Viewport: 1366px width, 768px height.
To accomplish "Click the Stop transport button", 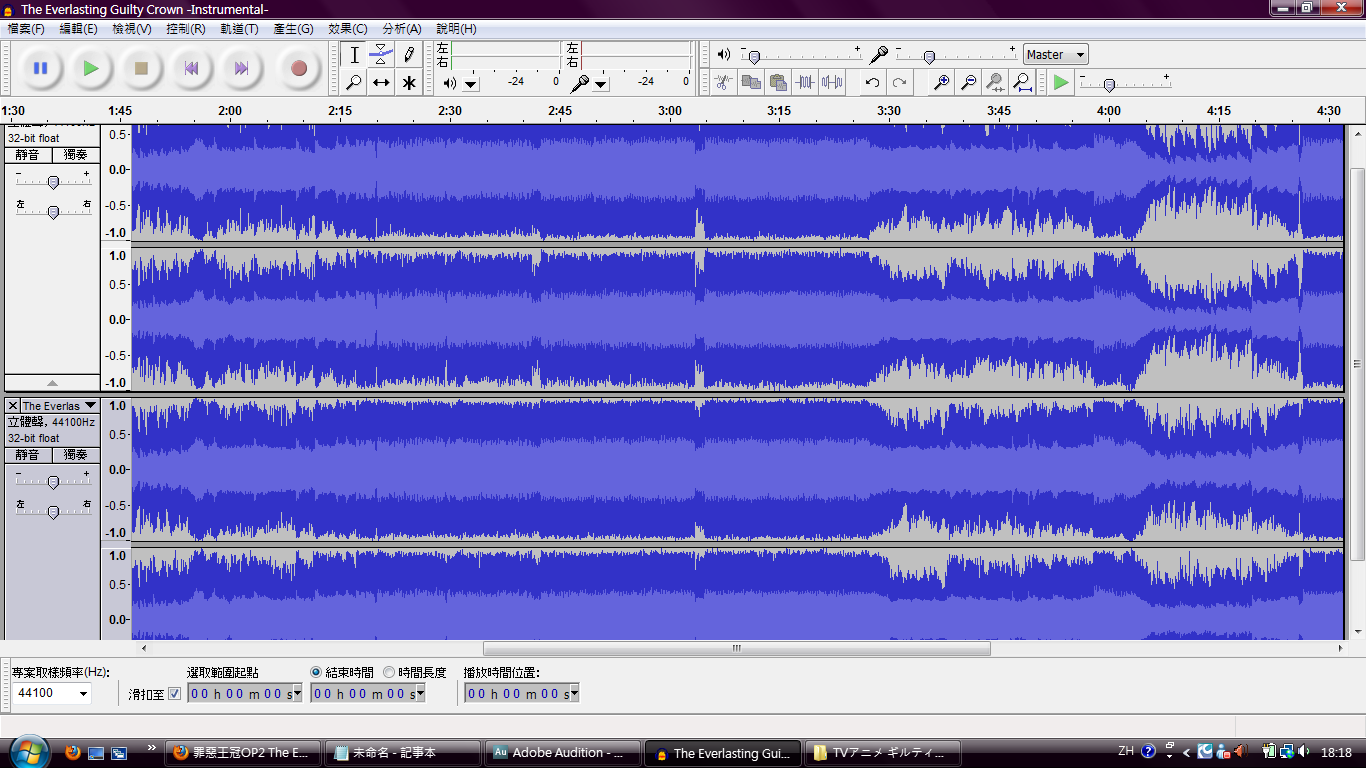I will (141, 69).
